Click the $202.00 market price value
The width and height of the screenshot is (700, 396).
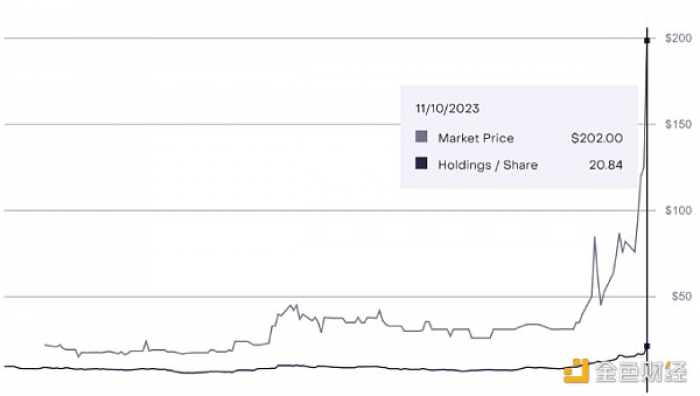pyautogui.click(x=597, y=138)
